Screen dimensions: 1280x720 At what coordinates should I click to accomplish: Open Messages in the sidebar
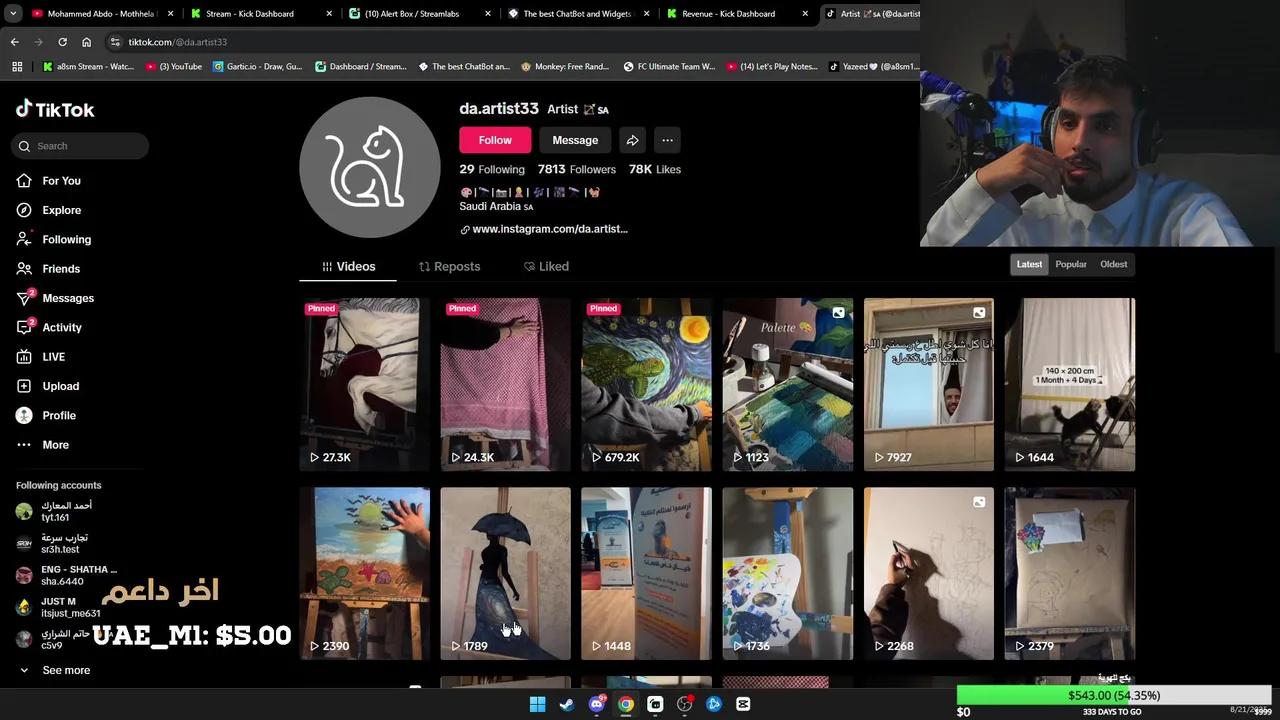coord(68,298)
